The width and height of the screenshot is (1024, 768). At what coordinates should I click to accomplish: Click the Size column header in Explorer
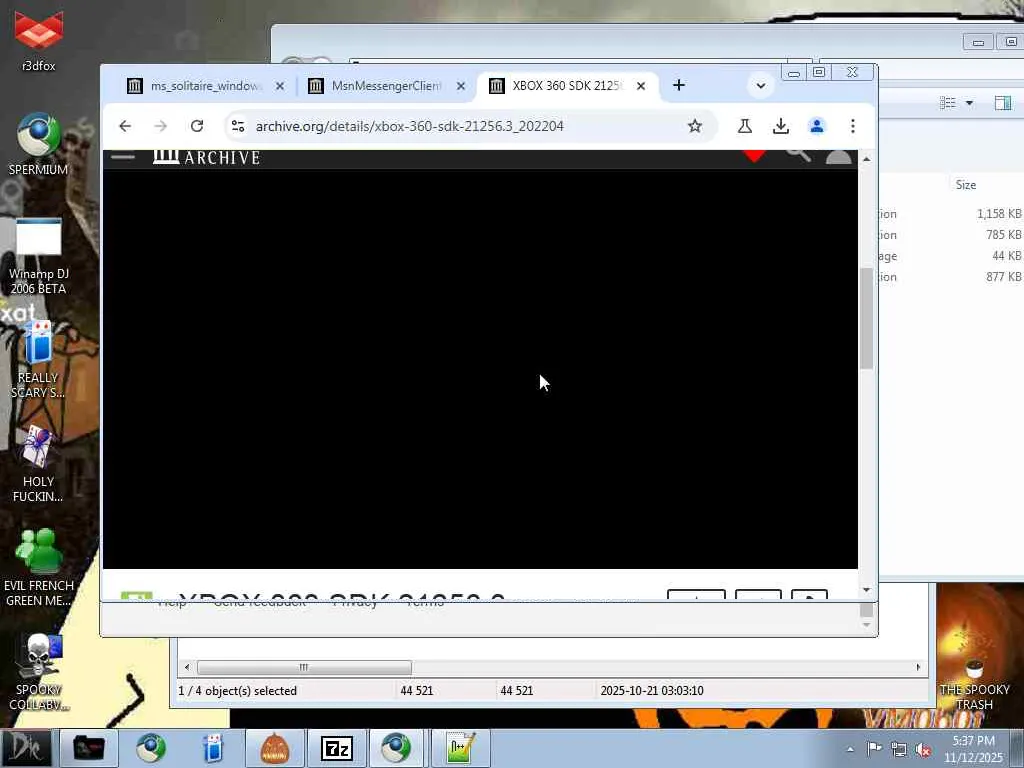(x=966, y=185)
